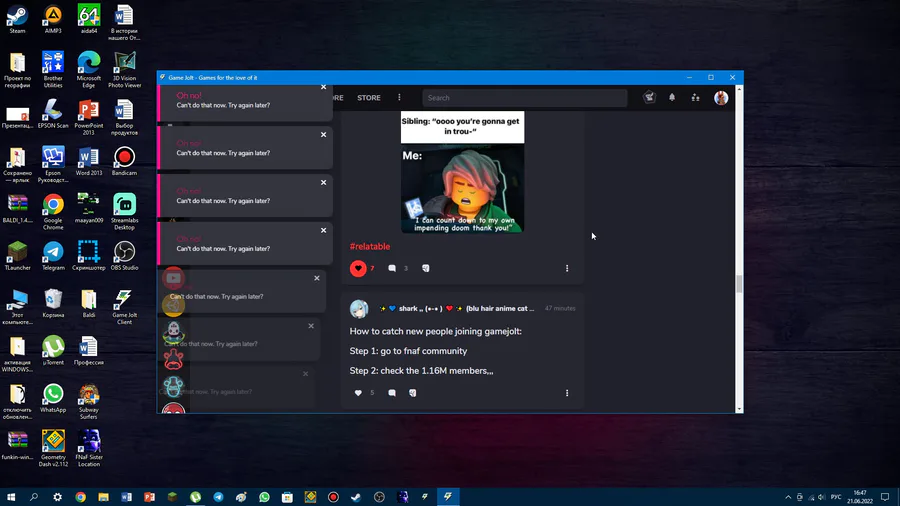Open Telegram from the taskbar
Image resolution: width=900 pixels, height=506 pixels.
[218, 497]
